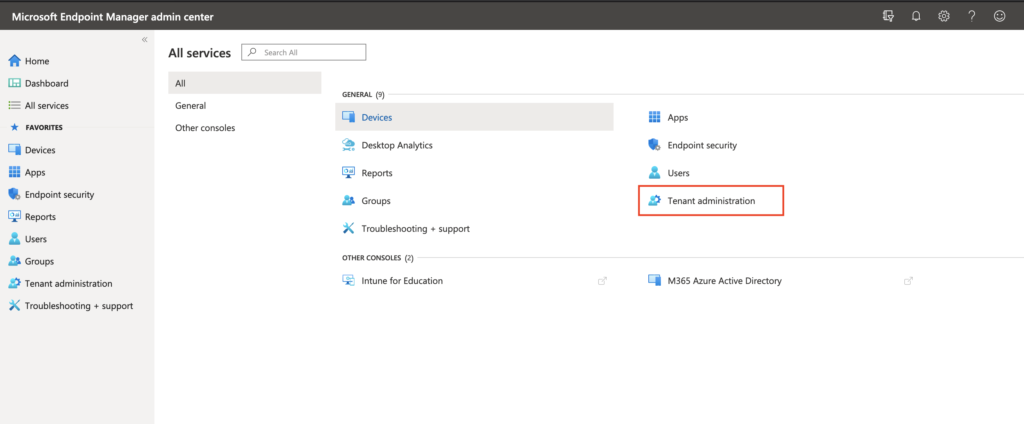Open Reports label in General list
Viewport: 1024px width, 424px height.
coord(377,173)
